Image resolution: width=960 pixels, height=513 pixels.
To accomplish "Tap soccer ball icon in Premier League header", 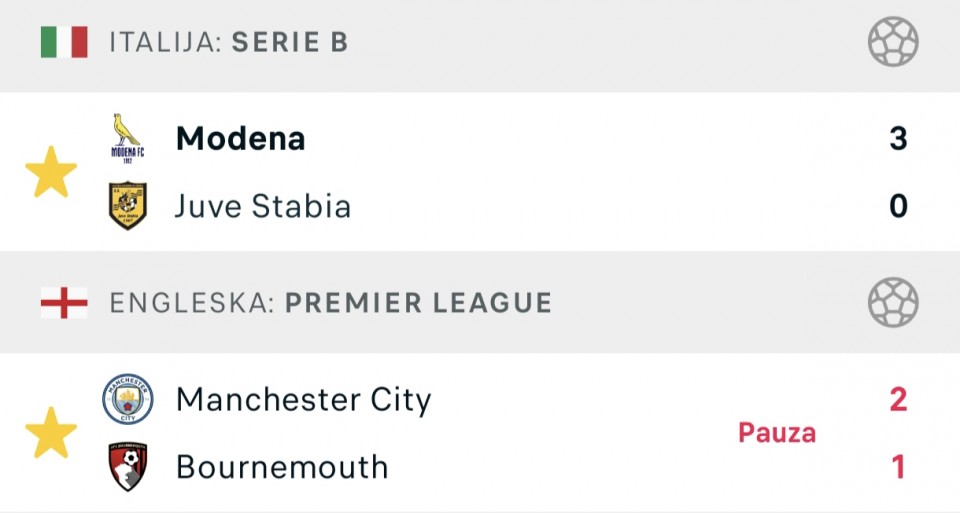I will [892, 303].
